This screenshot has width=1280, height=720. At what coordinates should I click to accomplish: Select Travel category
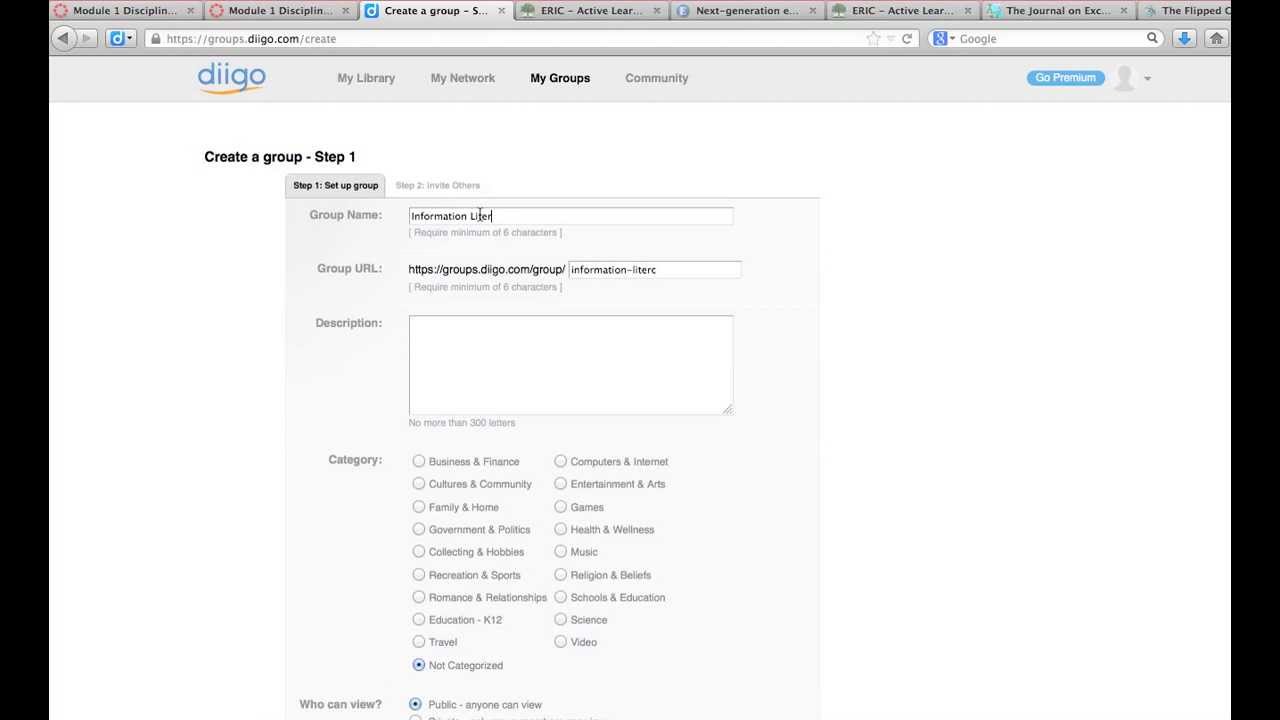[x=419, y=642]
